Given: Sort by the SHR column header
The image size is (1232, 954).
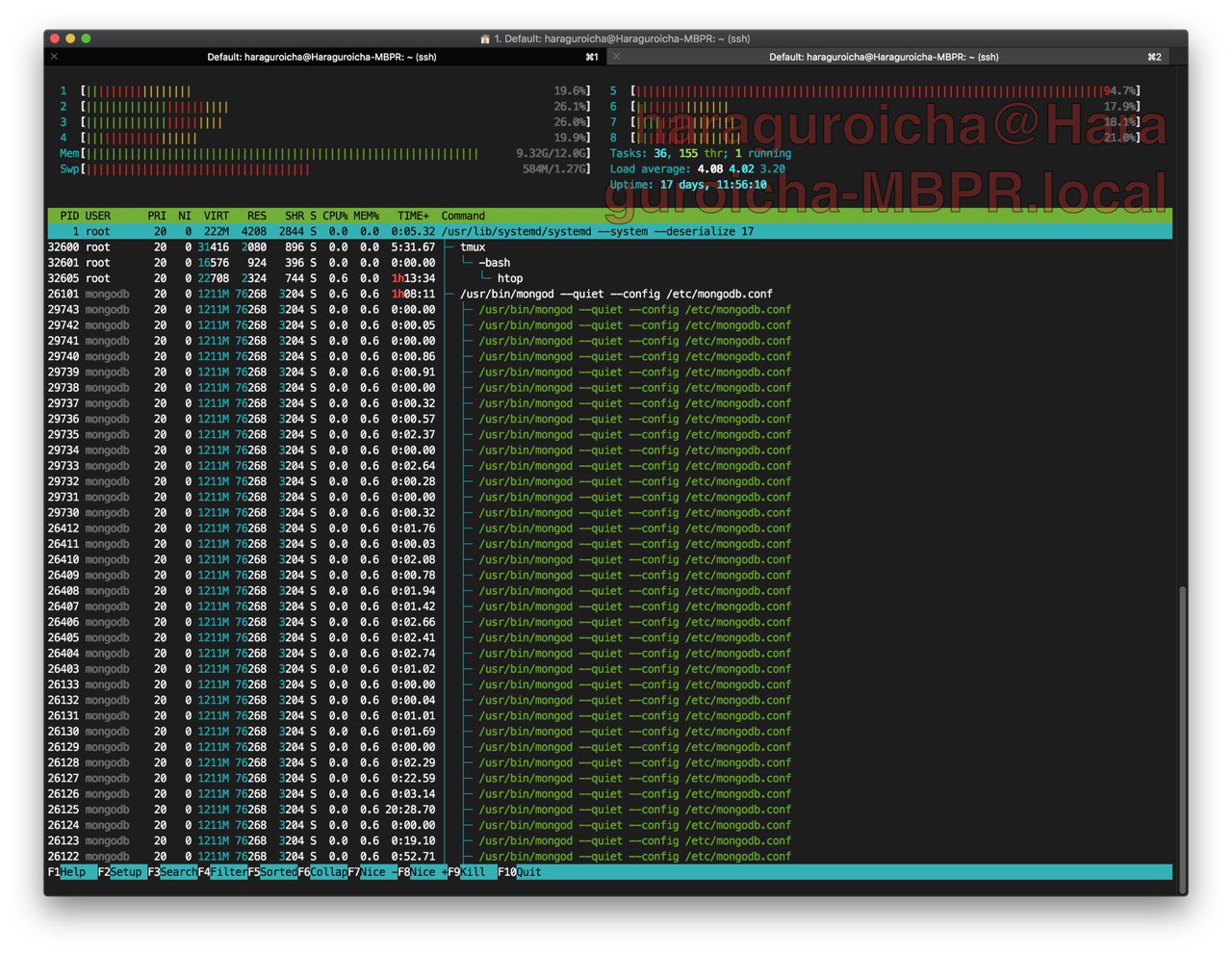Looking at the screenshot, I should (295, 216).
